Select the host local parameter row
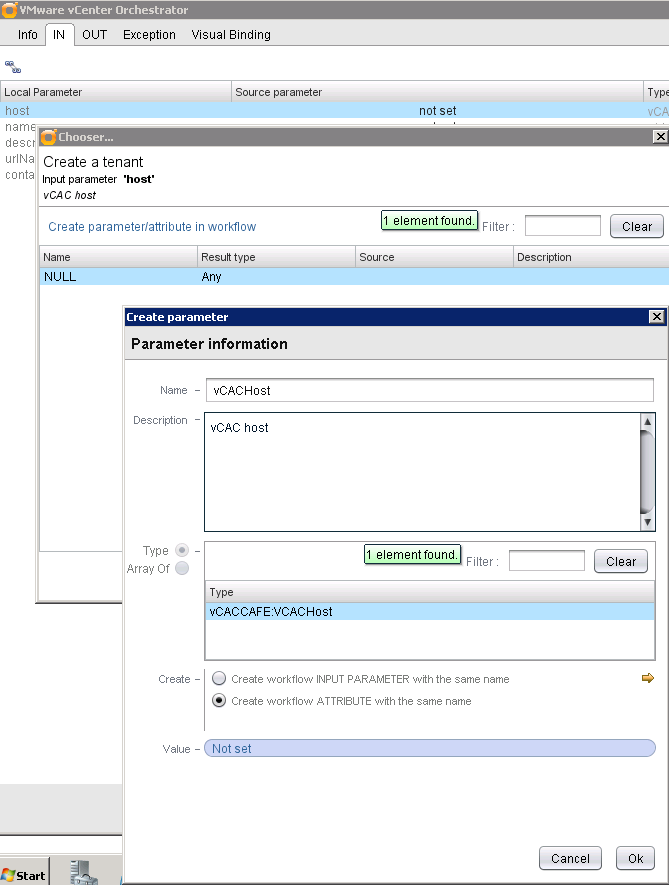 334,111
